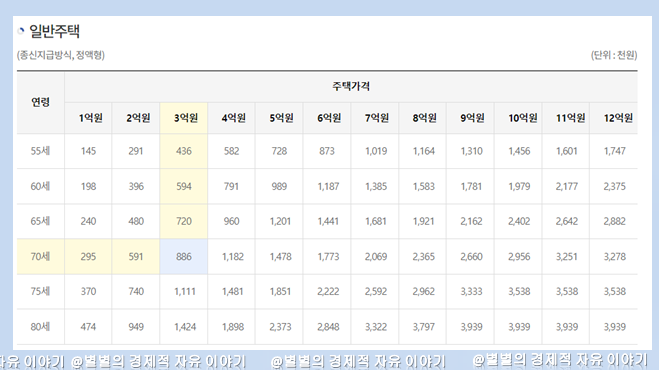The image size is (659, 370).
Task: Click the cell with value 1,310
Action: click(470, 151)
